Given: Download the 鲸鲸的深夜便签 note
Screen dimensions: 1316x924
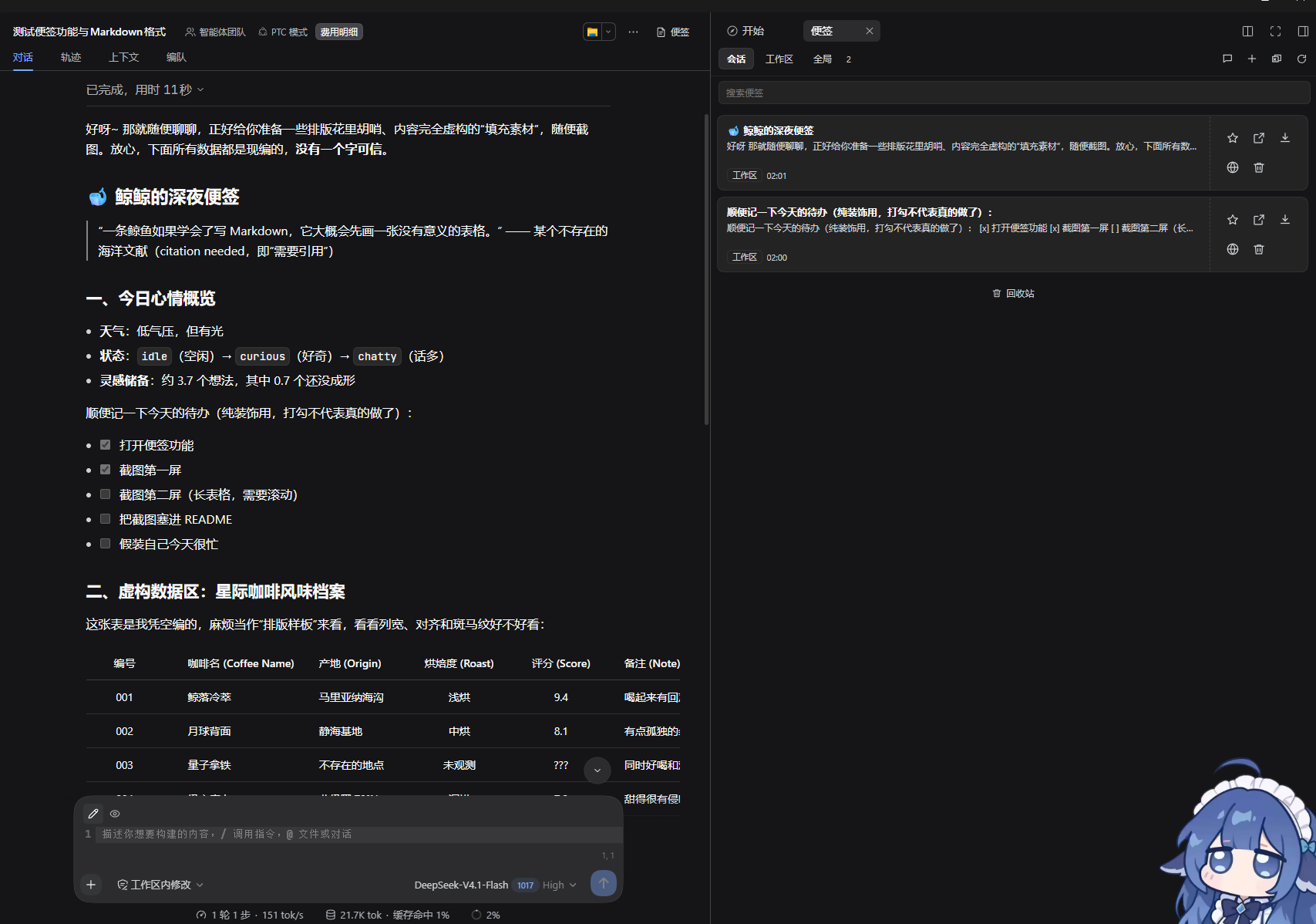Looking at the screenshot, I should [1285, 138].
